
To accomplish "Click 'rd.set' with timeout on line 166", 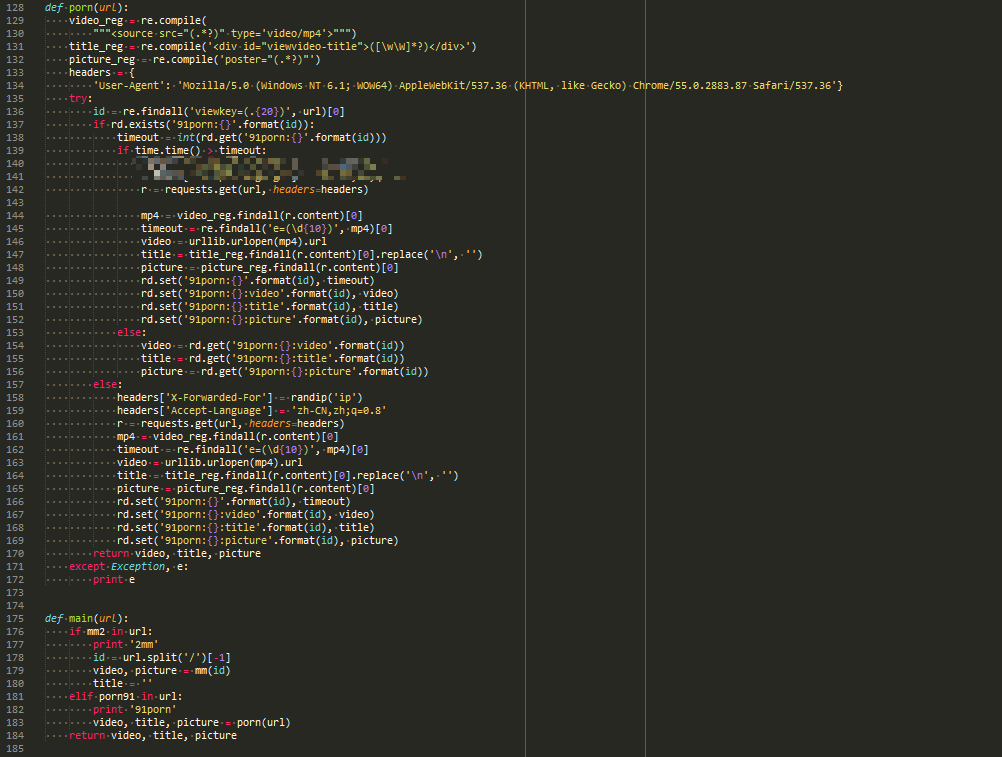I will point(234,501).
